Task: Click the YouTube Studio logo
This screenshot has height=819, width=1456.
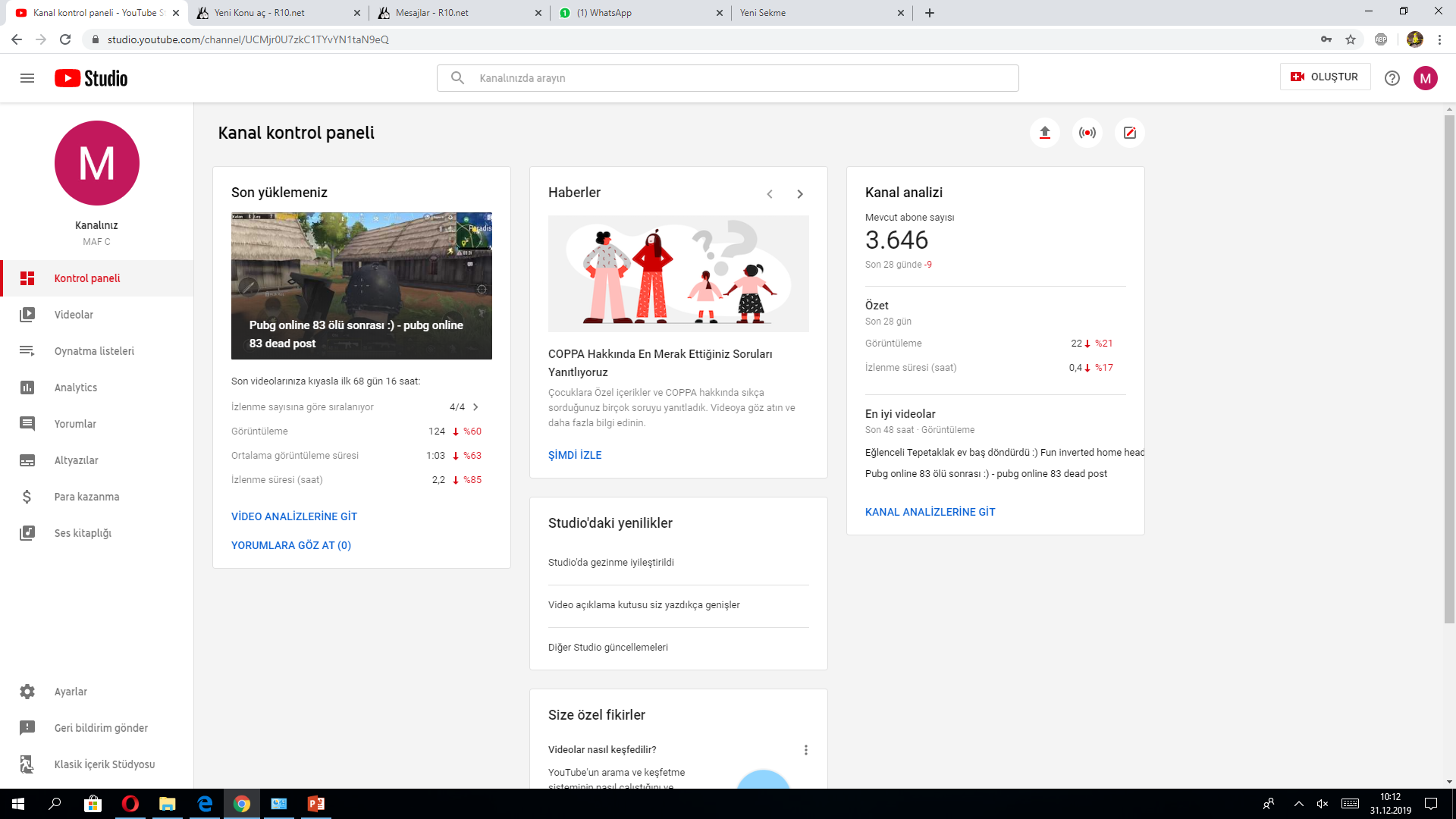Action: click(91, 78)
